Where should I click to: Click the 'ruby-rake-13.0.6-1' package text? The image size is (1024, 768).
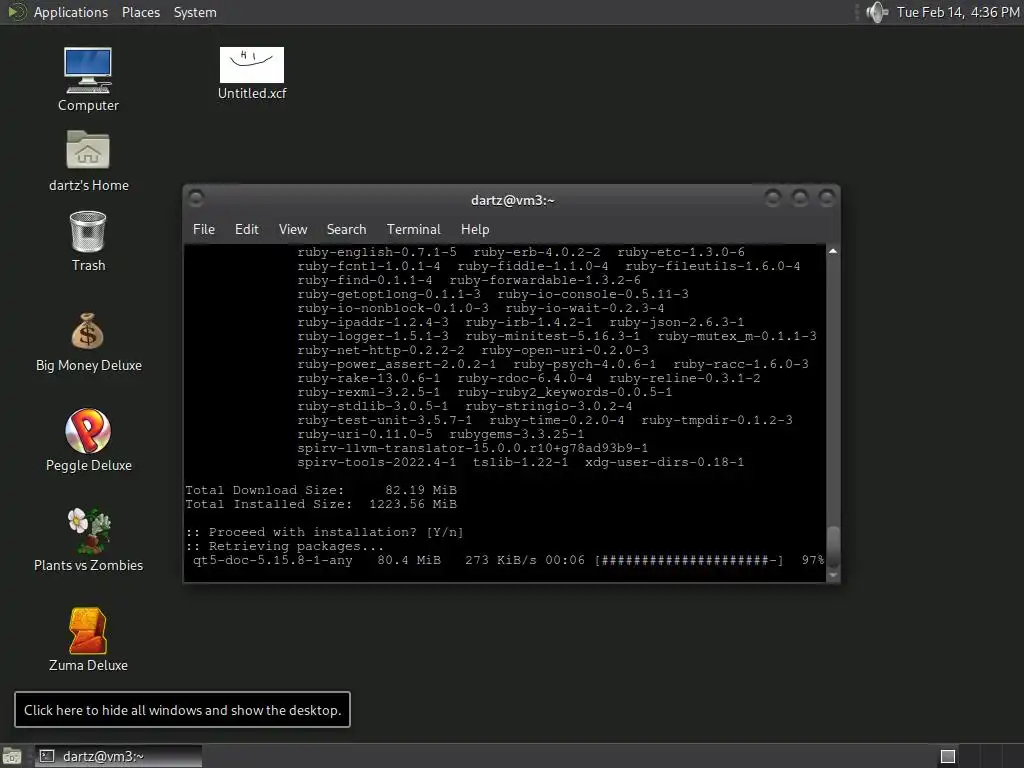[x=369, y=378]
